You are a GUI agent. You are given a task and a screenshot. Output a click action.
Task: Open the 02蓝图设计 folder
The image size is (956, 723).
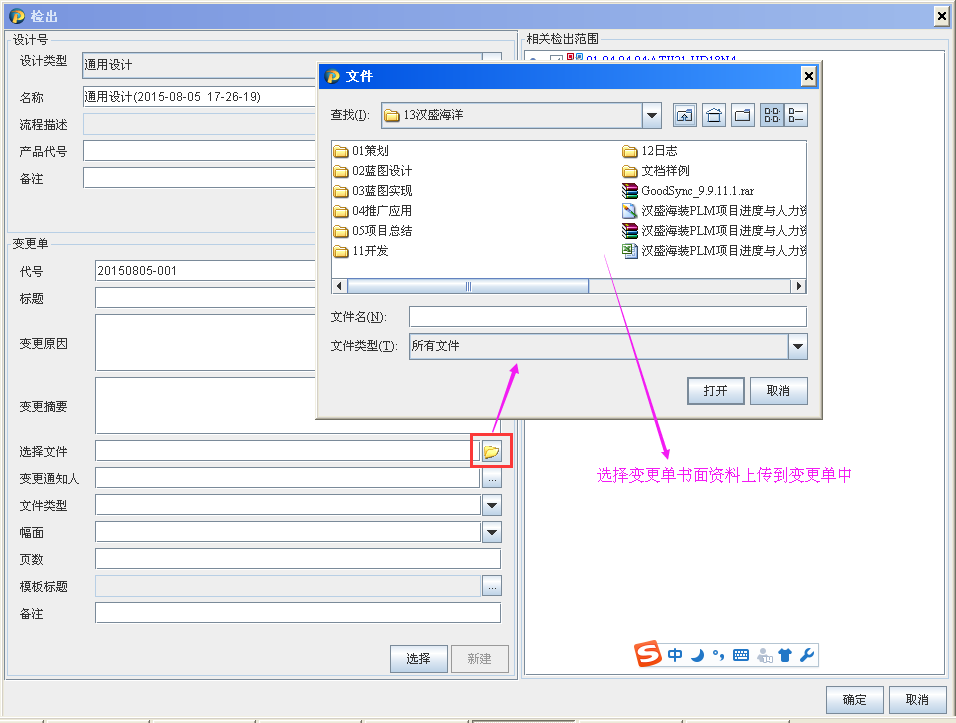pyautogui.click(x=373, y=171)
